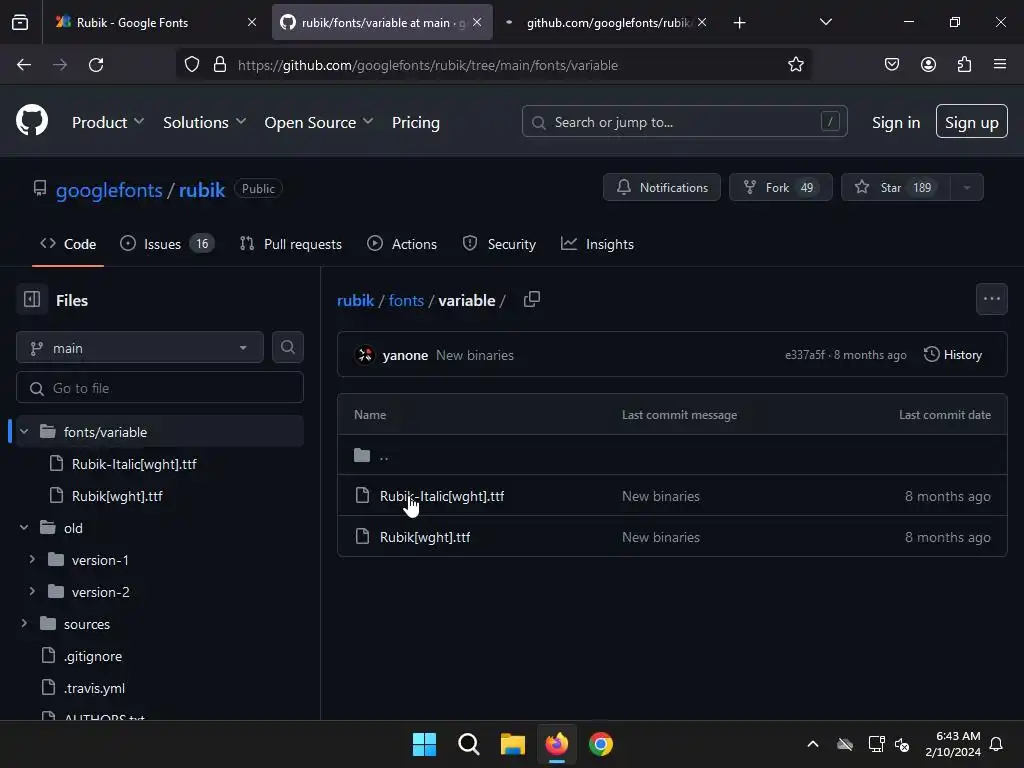This screenshot has width=1024, height=768.
Task: Open the Insights tab
Action: (598, 244)
